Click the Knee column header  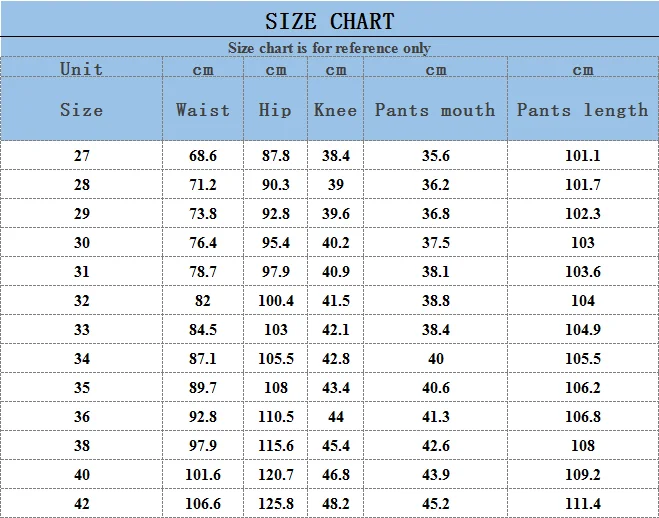(x=335, y=110)
